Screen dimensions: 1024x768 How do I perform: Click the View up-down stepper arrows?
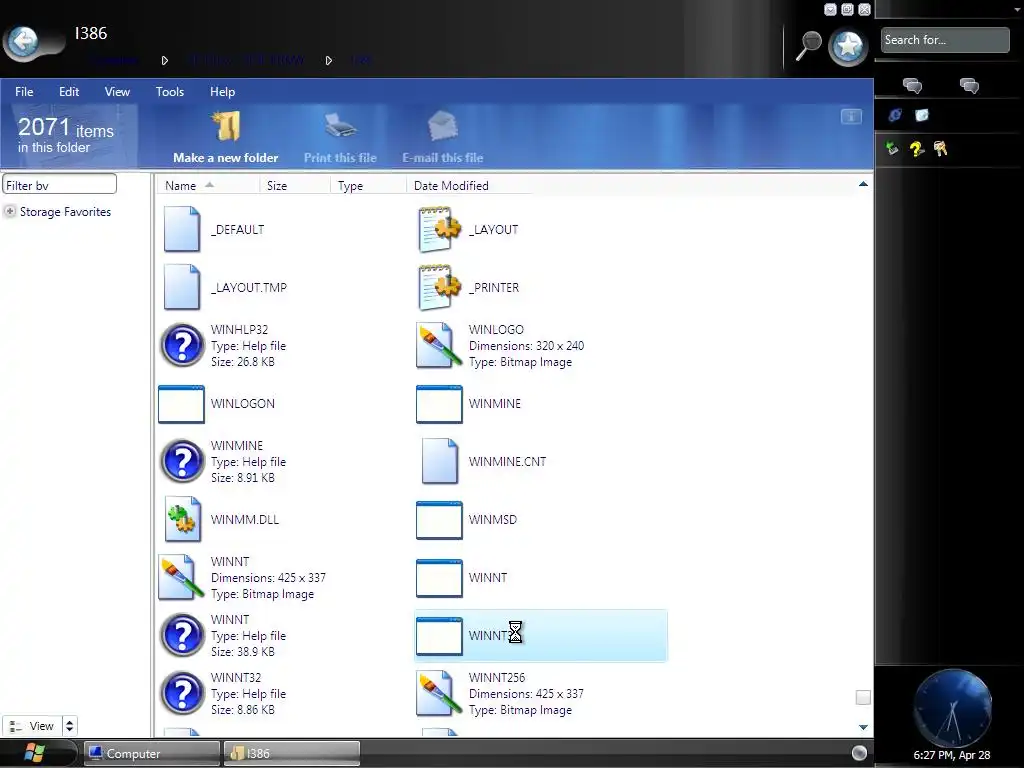(x=69, y=726)
